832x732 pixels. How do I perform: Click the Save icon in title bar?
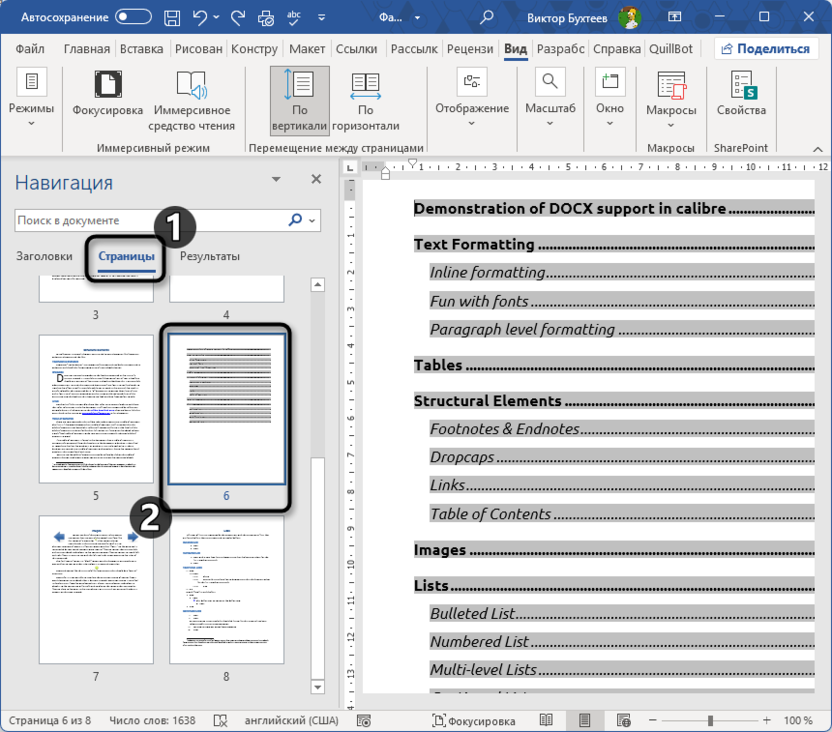pos(173,18)
